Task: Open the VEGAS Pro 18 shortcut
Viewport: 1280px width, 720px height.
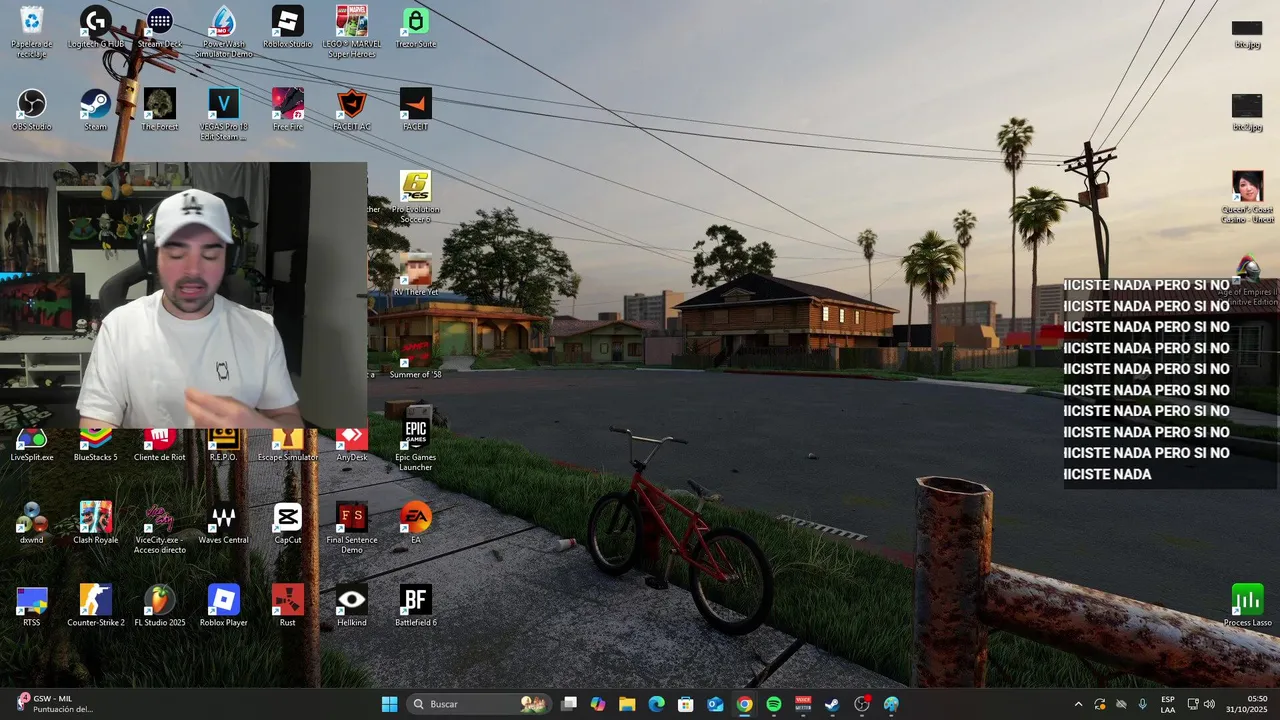Action: 224,114
